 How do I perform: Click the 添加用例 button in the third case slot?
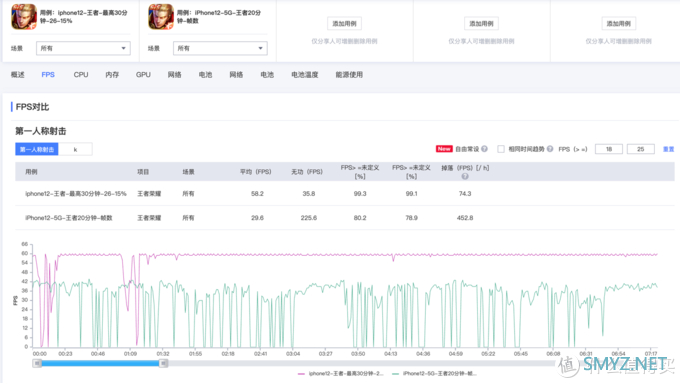344,23
